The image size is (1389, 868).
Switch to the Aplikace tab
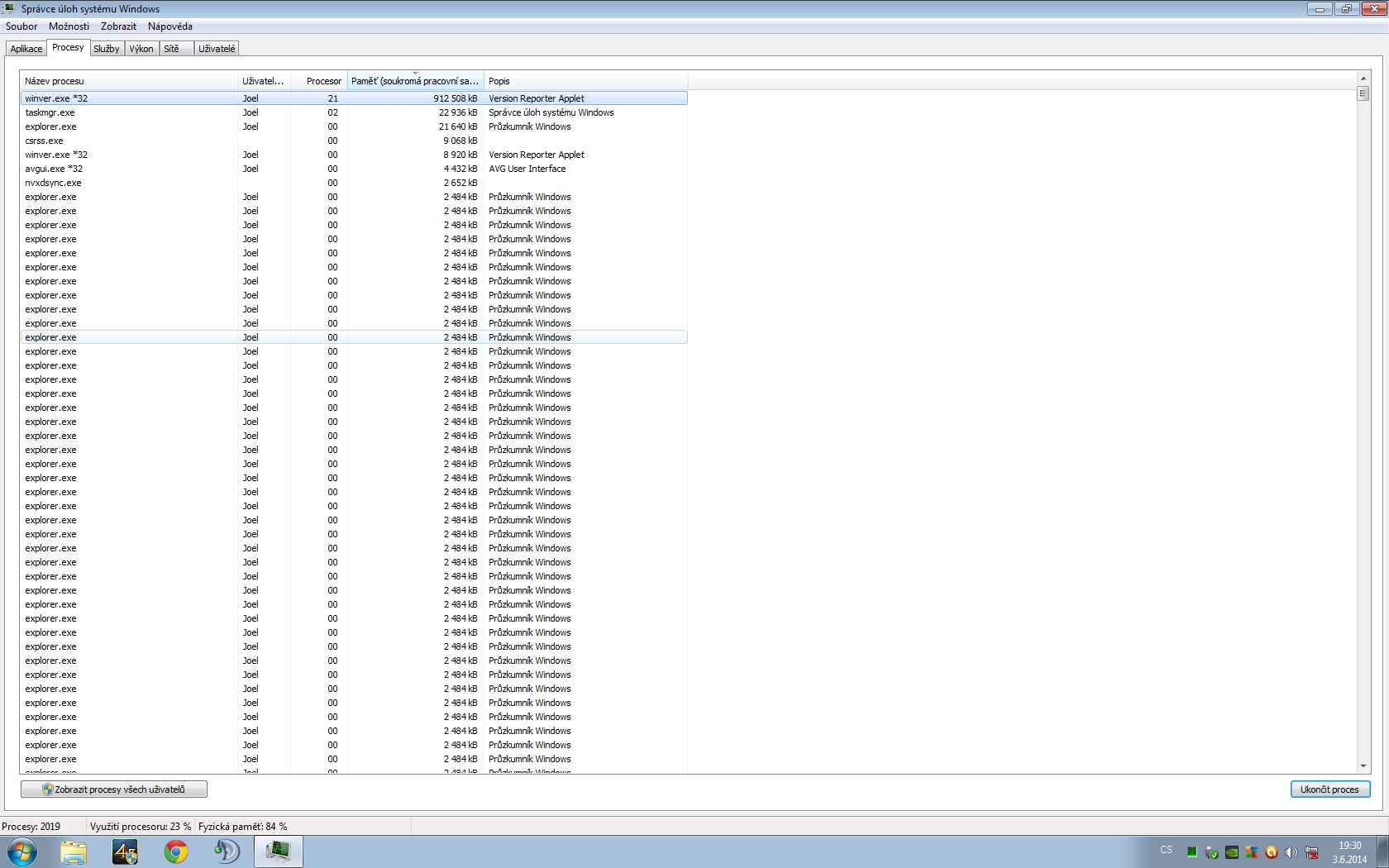pyautogui.click(x=26, y=49)
